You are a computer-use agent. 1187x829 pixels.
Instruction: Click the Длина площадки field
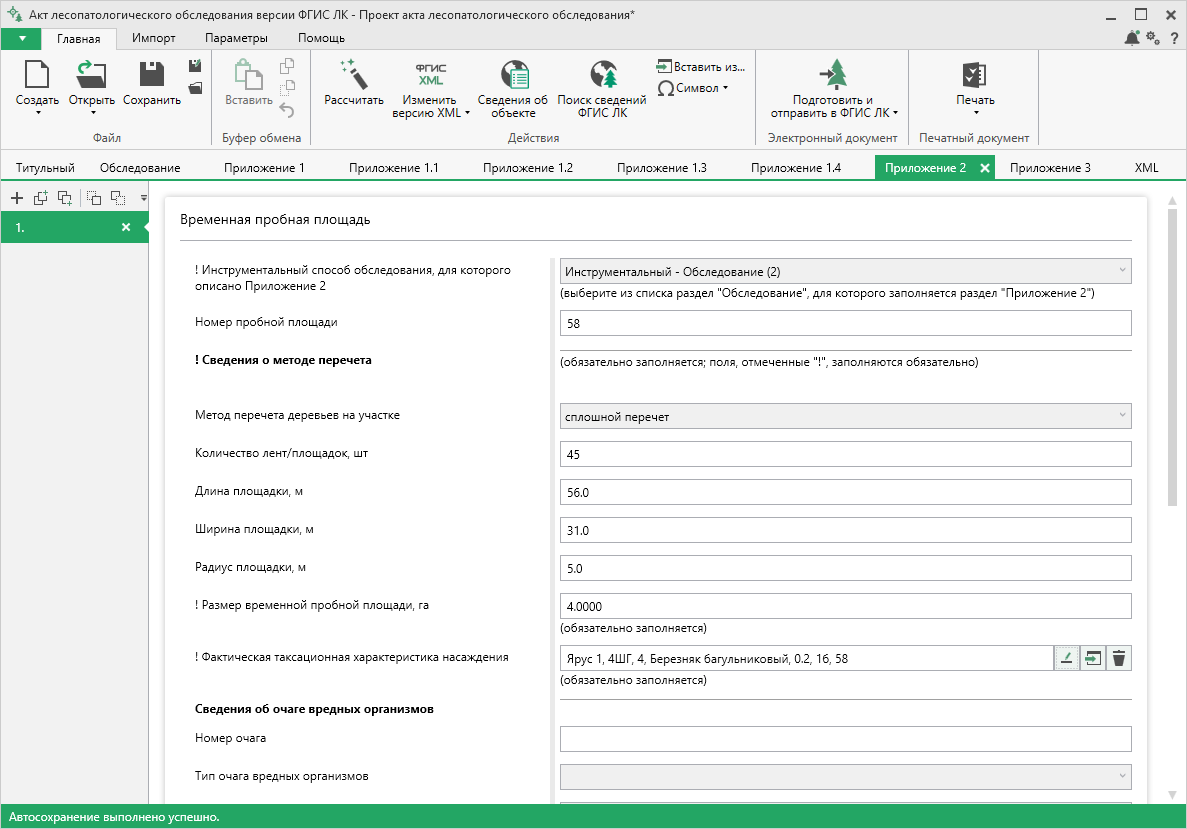(x=846, y=492)
